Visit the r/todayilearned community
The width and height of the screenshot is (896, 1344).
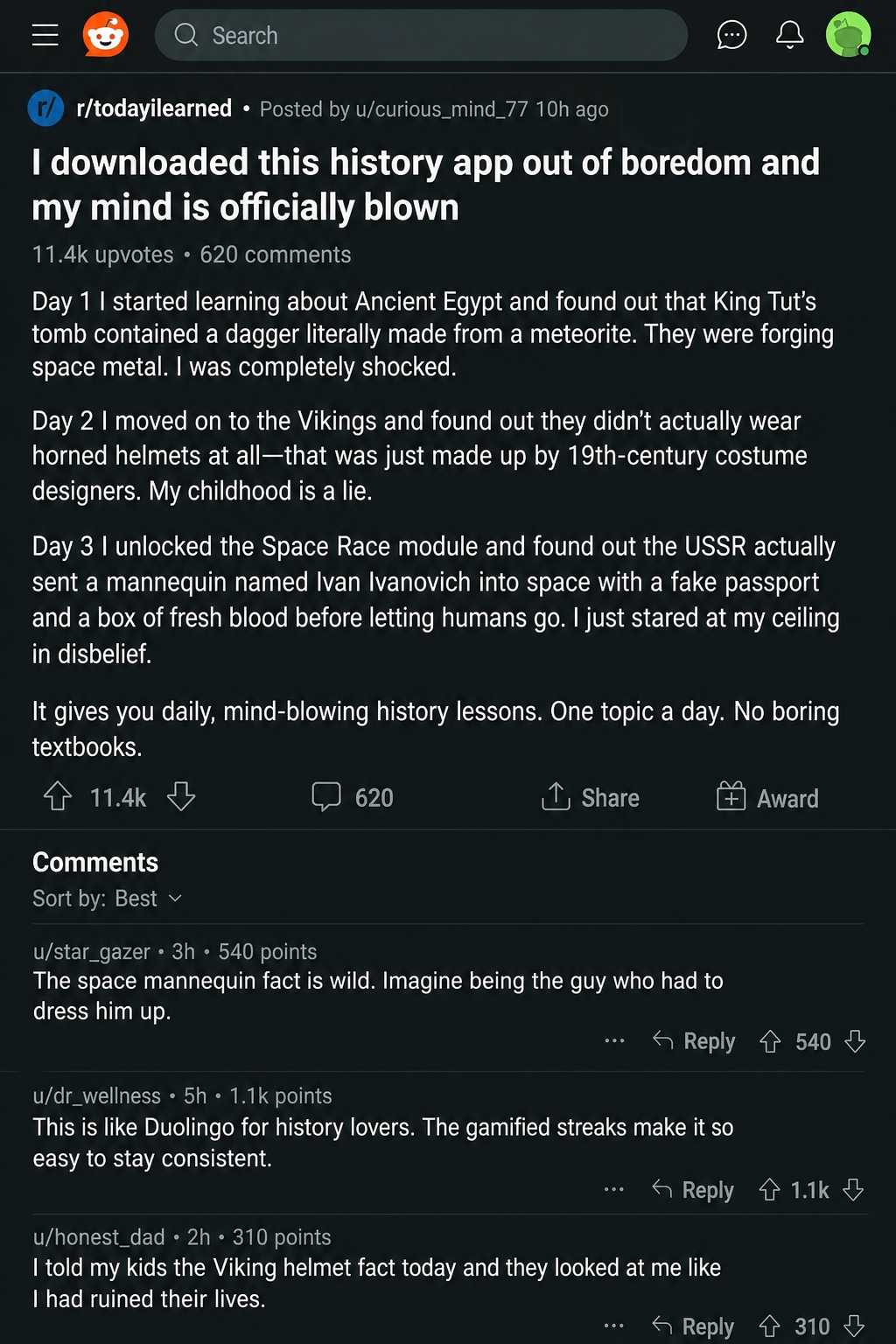tap(154, 108)
